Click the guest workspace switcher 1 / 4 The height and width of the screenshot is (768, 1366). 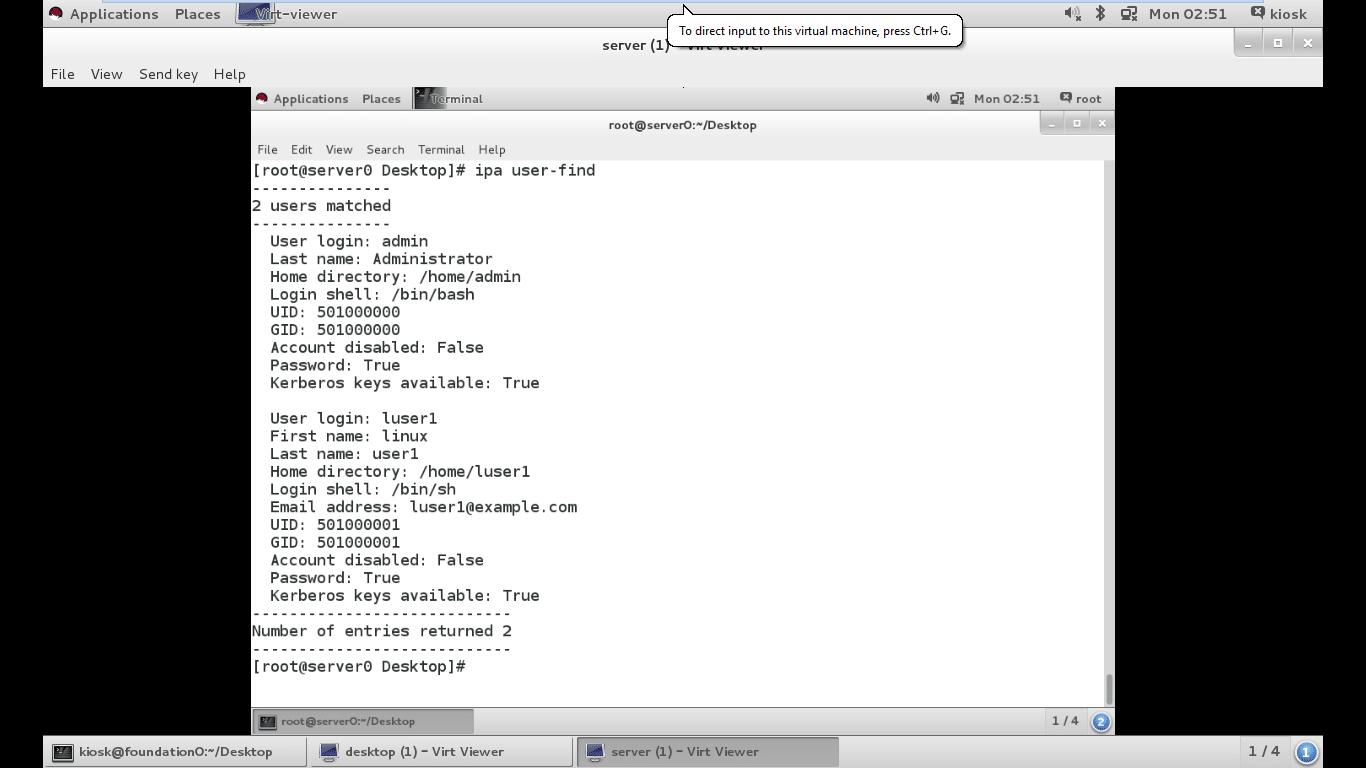(1065, 721)
